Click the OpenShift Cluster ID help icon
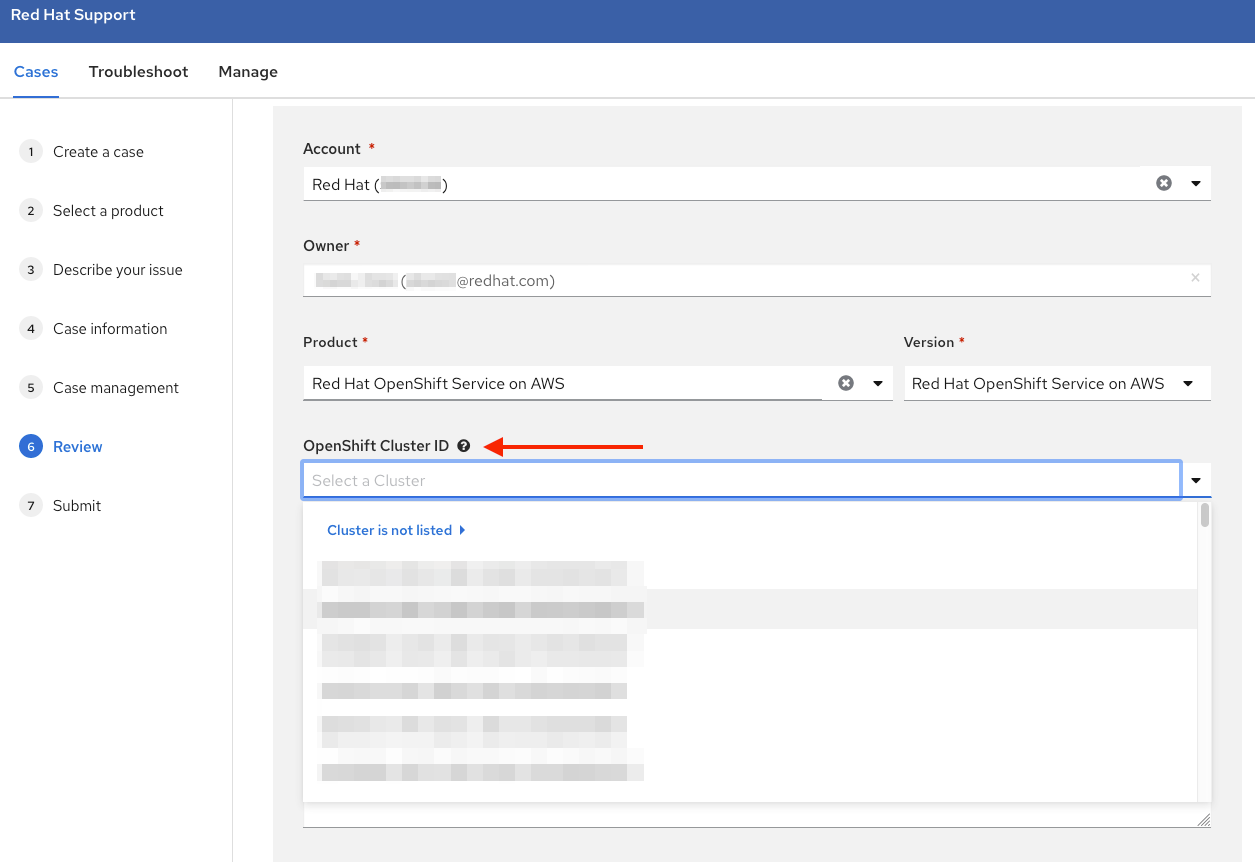Viewport: 1255px width, 862px height. coord(463,446)
